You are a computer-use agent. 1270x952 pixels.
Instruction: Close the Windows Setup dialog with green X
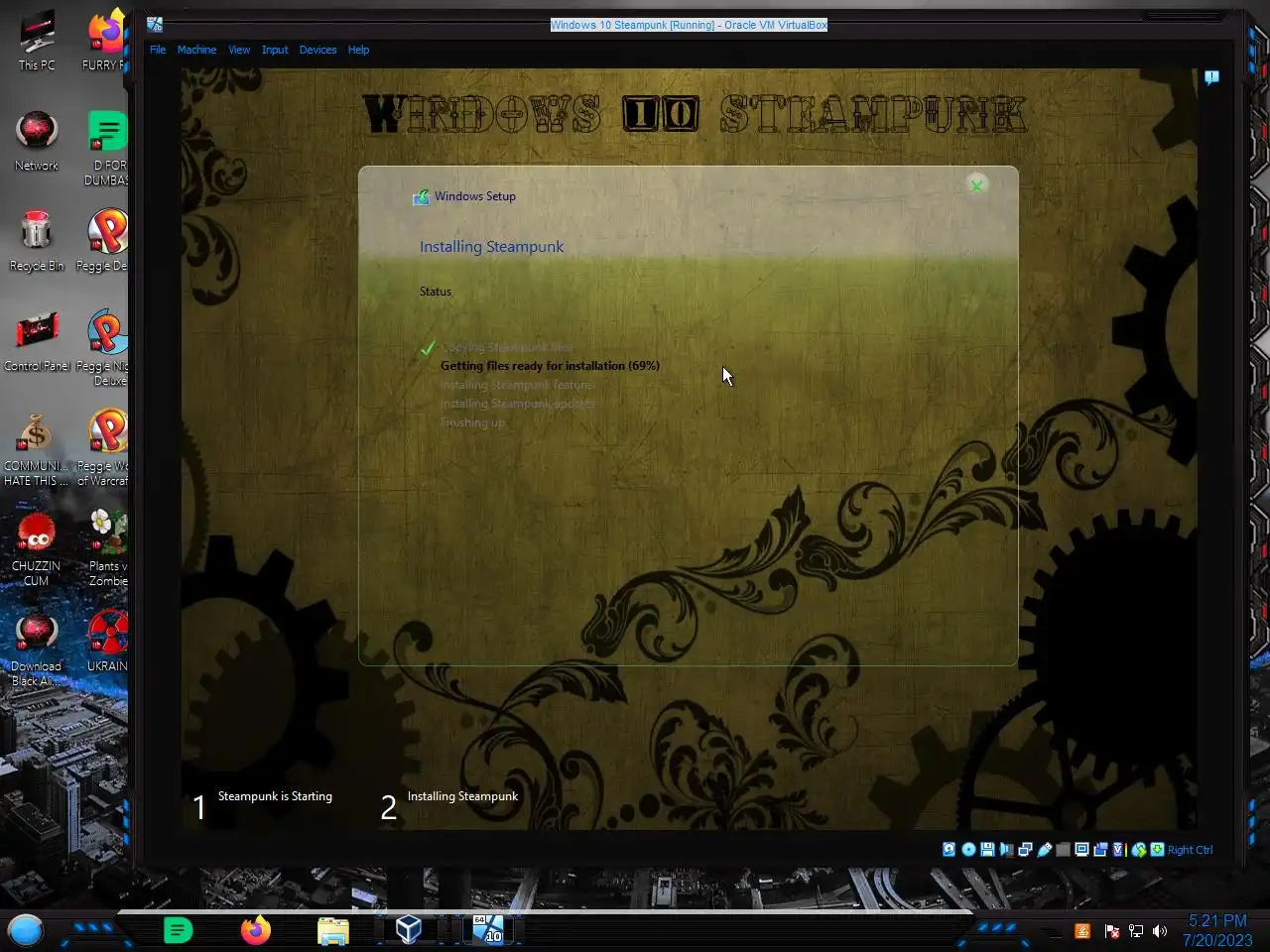(x=976, y=185)
